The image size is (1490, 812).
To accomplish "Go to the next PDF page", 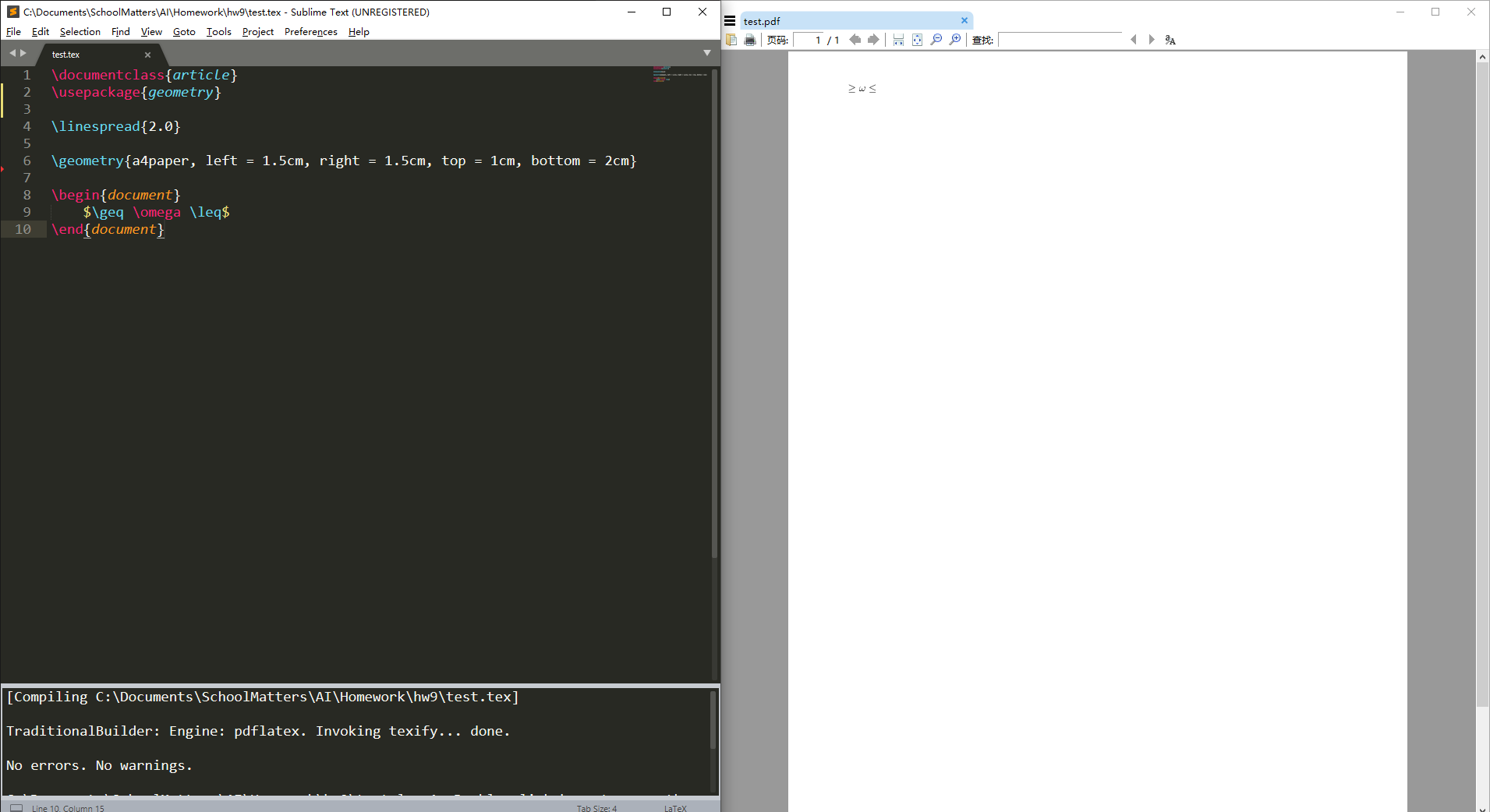I will [874, 40].
